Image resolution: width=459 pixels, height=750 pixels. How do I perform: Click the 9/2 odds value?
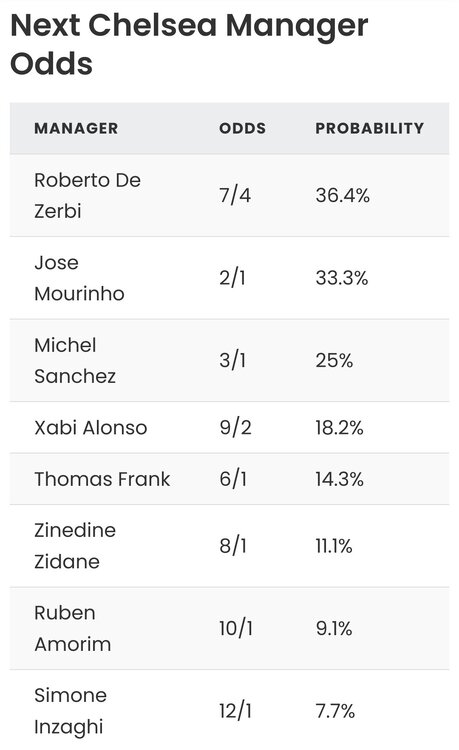235,428
